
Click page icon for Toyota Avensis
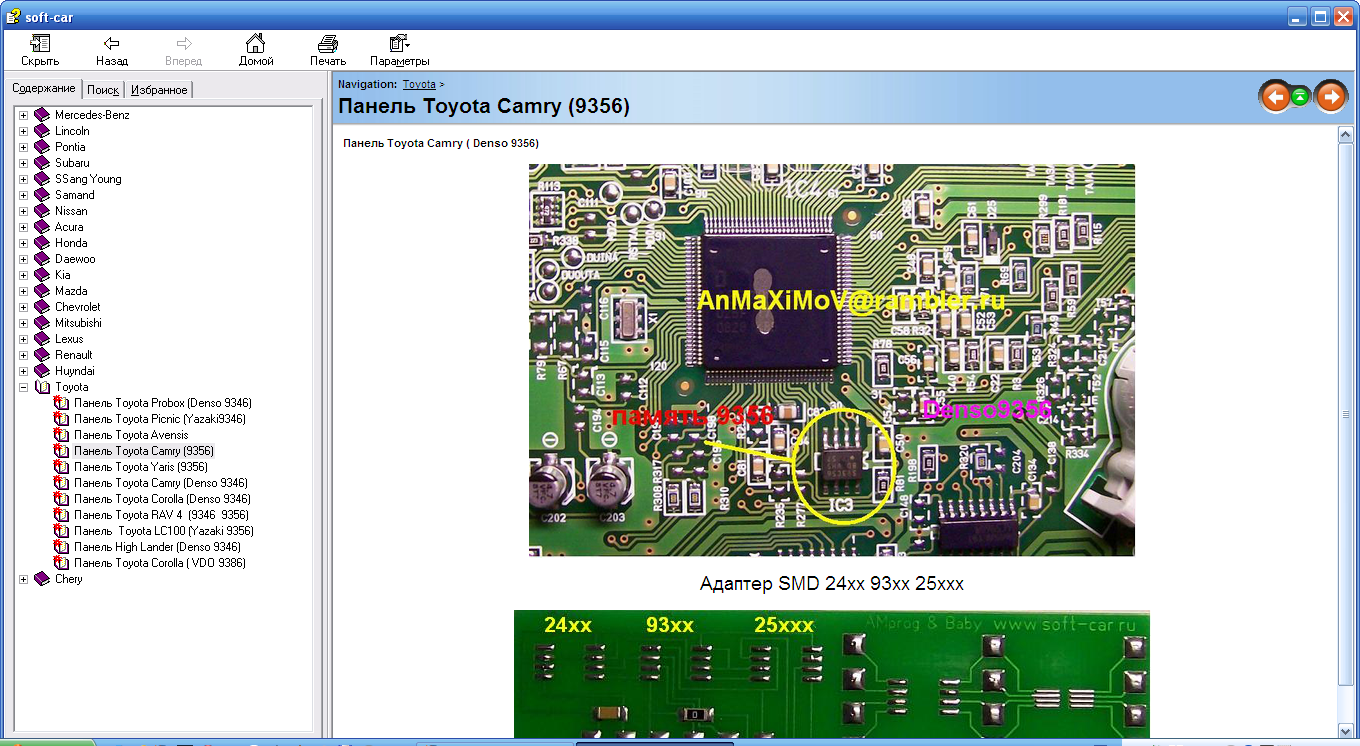tap(61, 435)
